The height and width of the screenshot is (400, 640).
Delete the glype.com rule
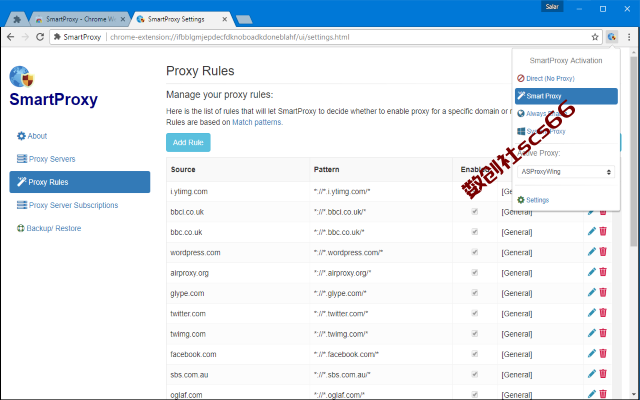point(603,292)
